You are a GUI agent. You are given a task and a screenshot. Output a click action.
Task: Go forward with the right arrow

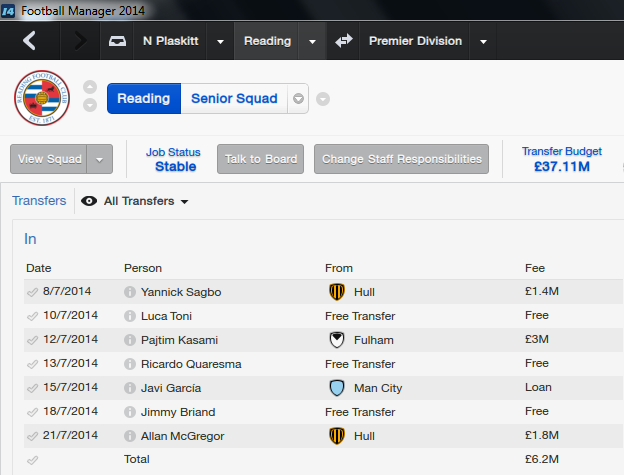click(80, 41)
